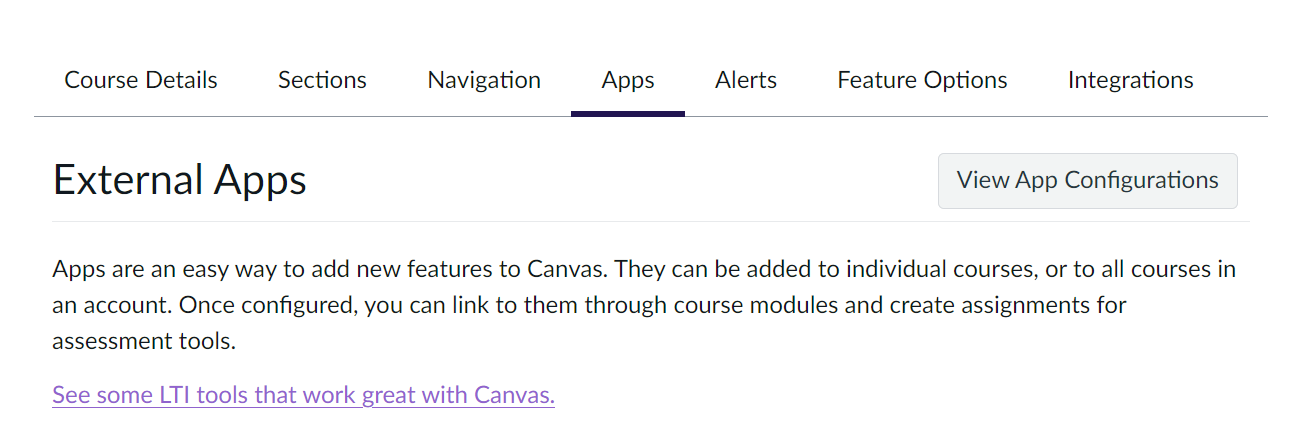This screenshot has height=433, width=1308.
Task: Click the word "Feature" in the tab bar
Action: [x=876, y=80]
